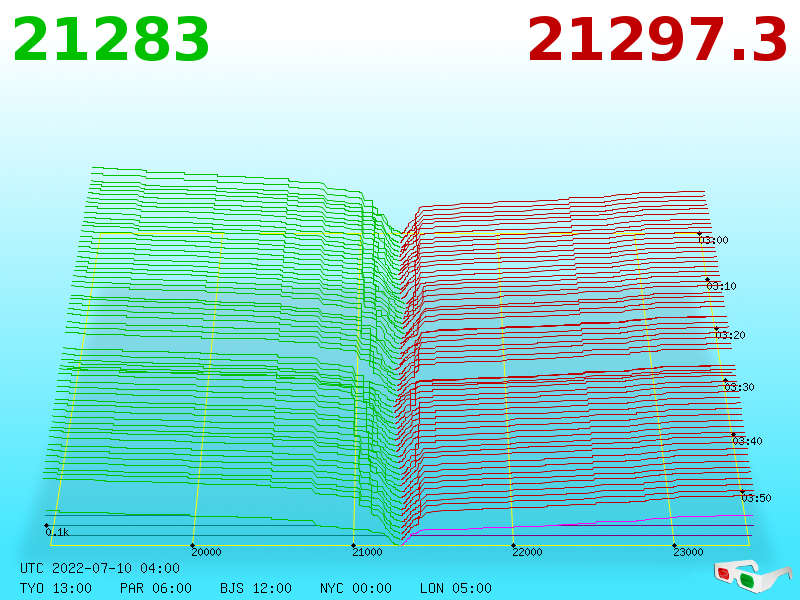Click the 20000 price axis label
Viewport: 800px width, 600px height.
pyautogui.click(x=206, y=552)
